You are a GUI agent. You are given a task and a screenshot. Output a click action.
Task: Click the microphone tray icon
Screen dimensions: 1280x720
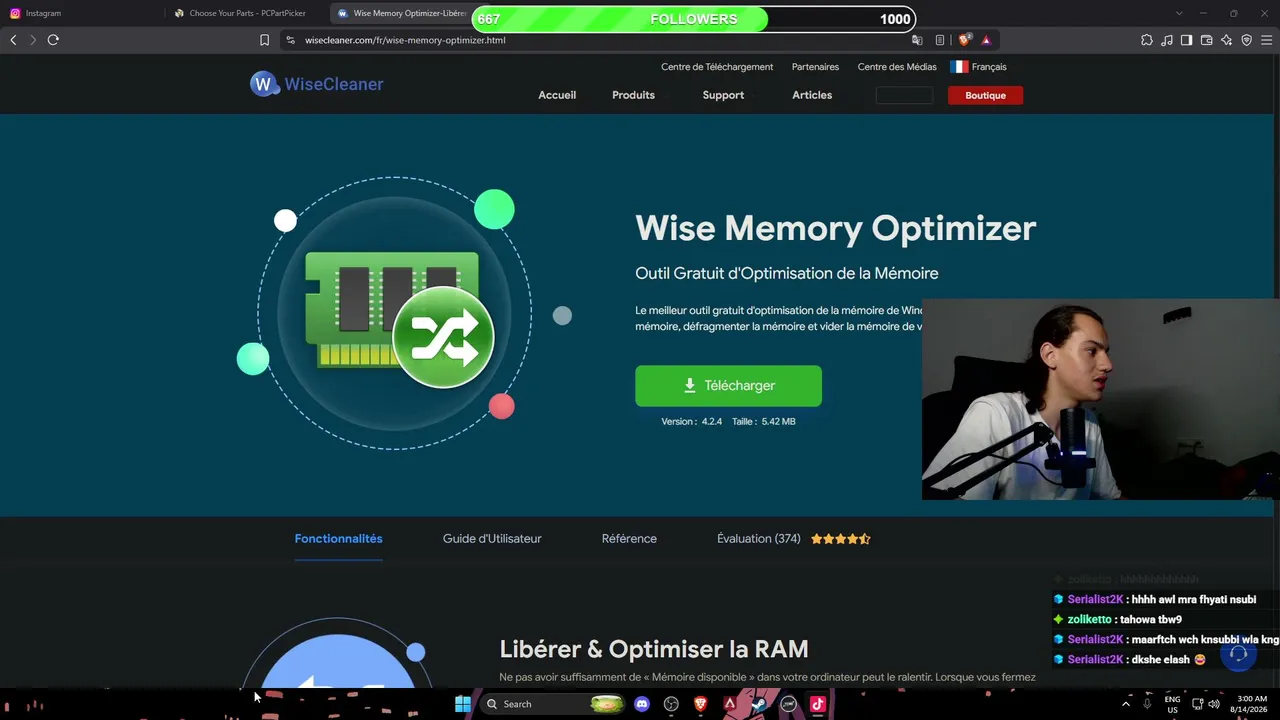(1147, 704)
